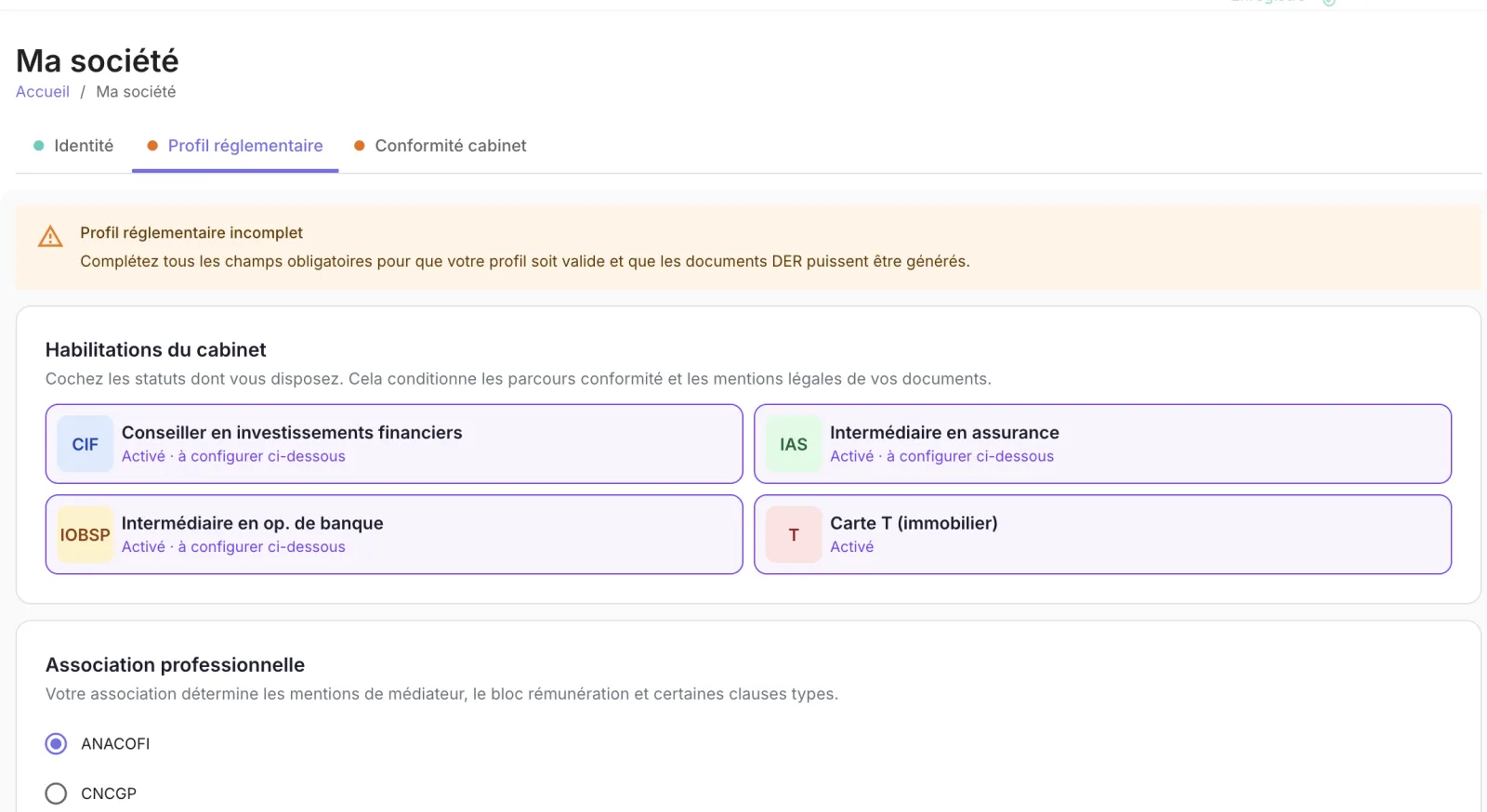Click the IOBSP badge icon
This screenshot has height=812, width=1487.
coord(85,535)
